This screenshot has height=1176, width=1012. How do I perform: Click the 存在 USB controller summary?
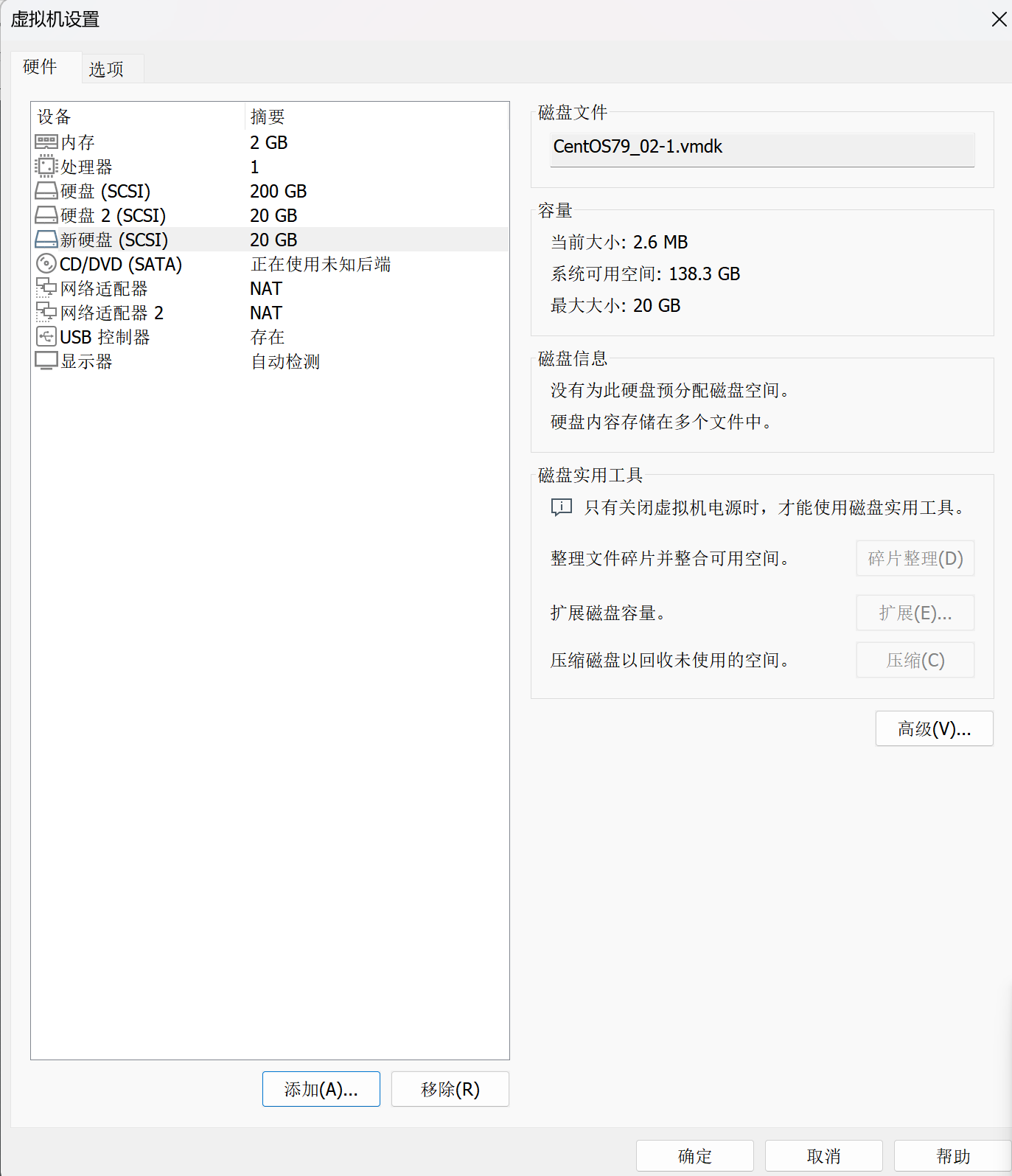(x=268, y=337)
